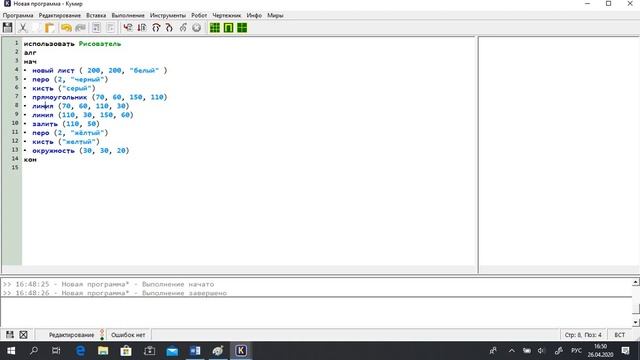Click the second macro page icon

coord(111,28)
